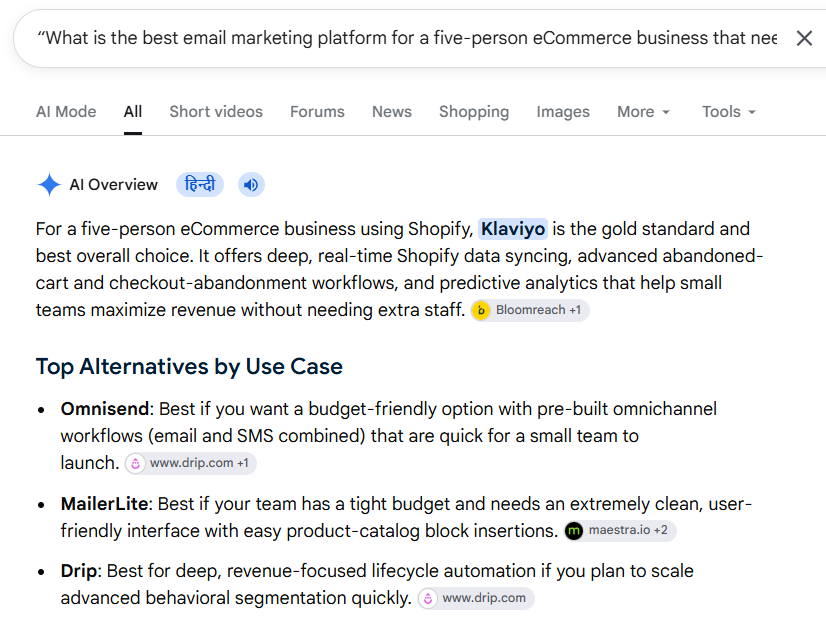Go to the News tab
The height and width of the screenshot is (624, 826).
coord(392,112)
